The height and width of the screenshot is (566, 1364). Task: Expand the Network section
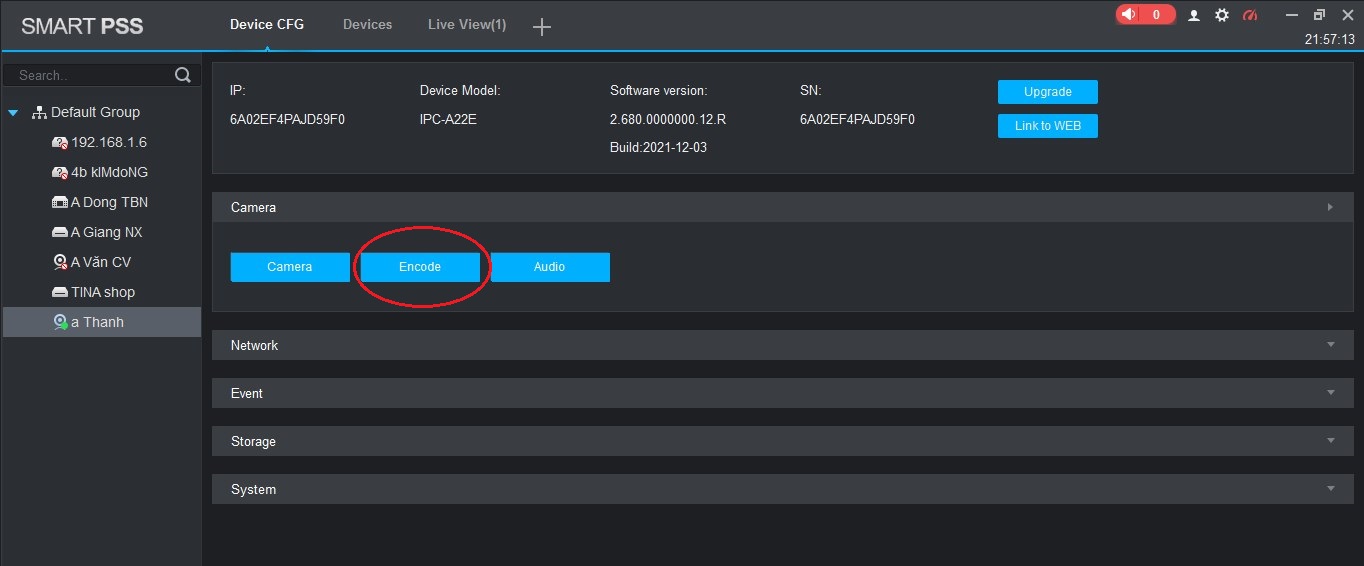[1330, 345]
